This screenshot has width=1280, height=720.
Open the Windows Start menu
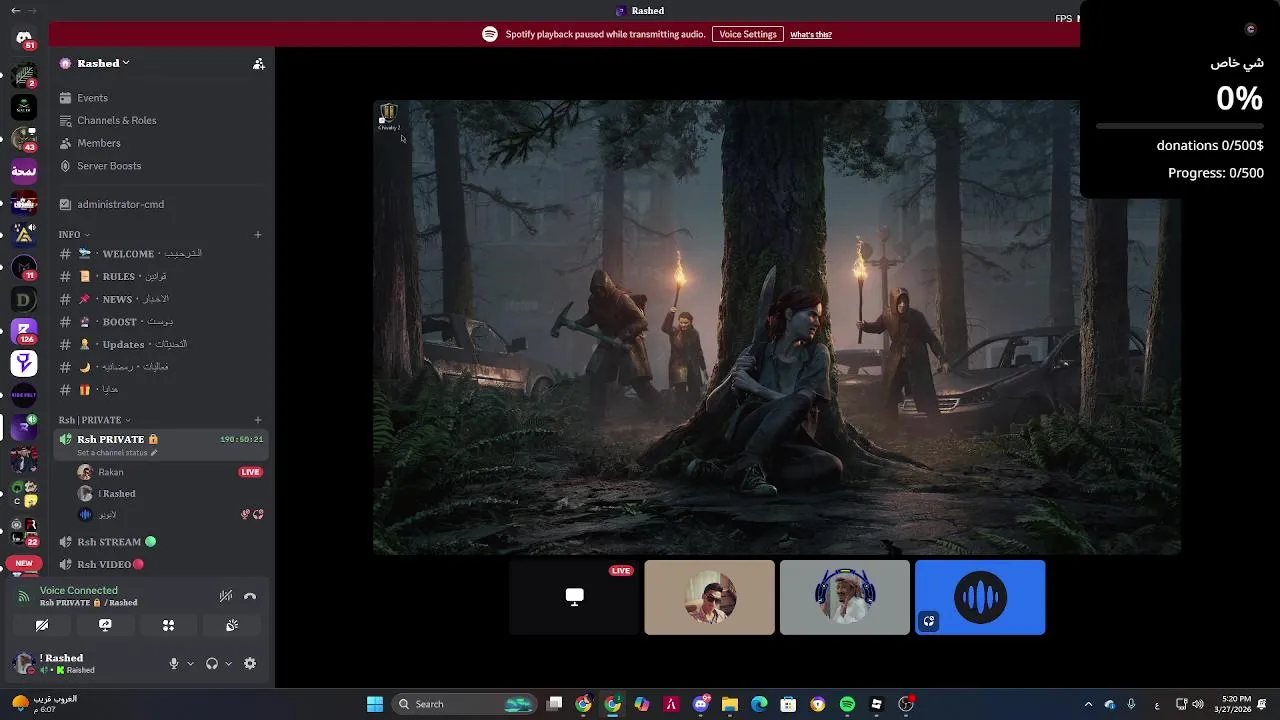[375, 704]
